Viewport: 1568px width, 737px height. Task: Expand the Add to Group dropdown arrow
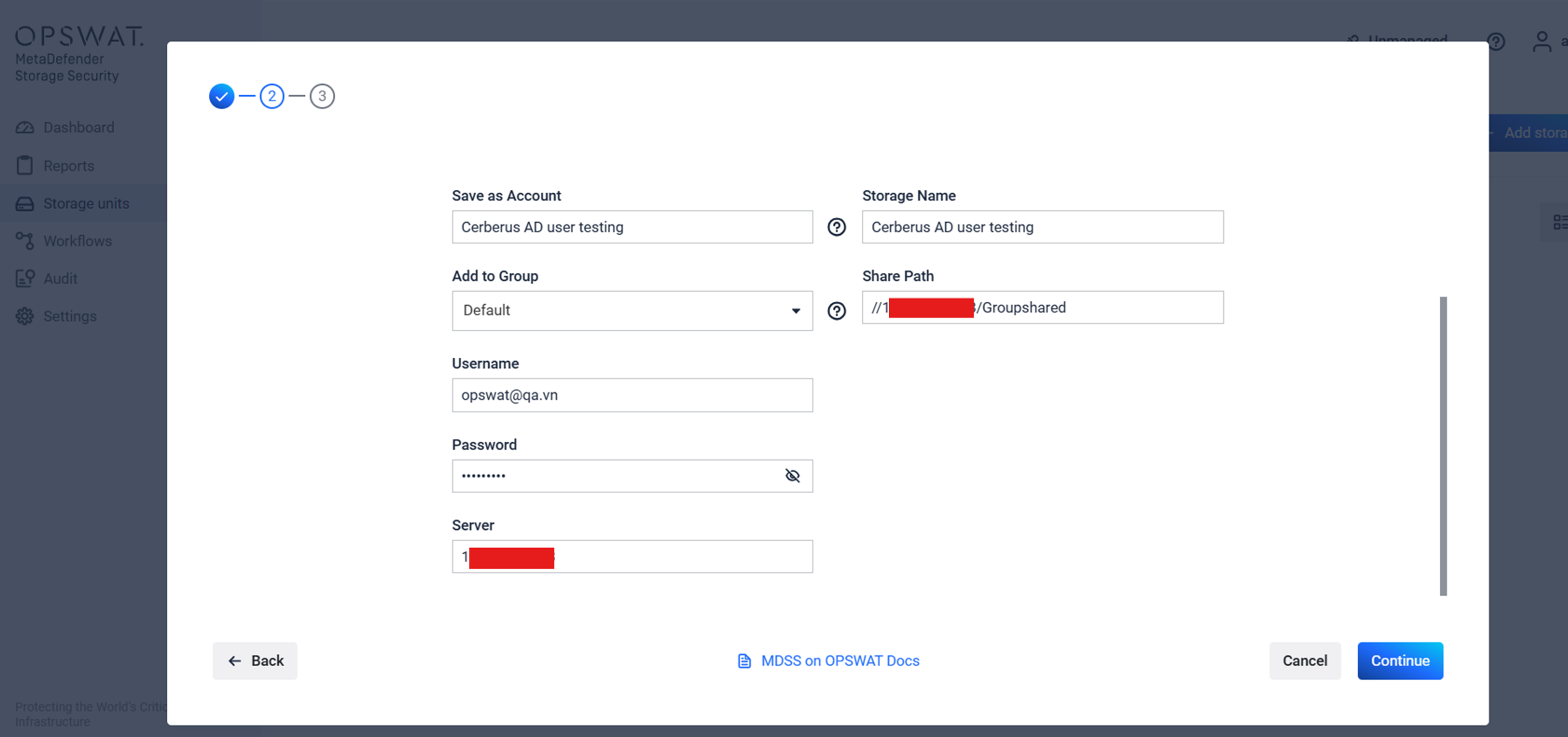coord(796,311)
